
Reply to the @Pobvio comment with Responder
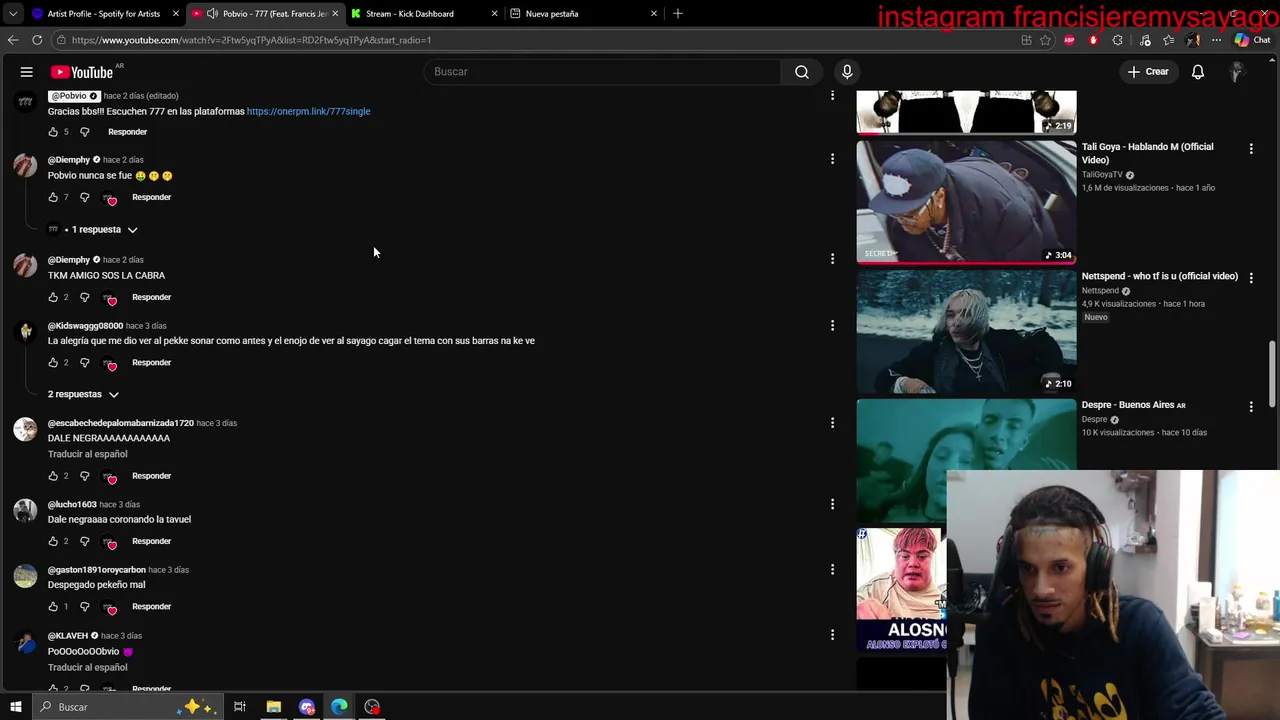pyautogui.click(x=127, y=132)
